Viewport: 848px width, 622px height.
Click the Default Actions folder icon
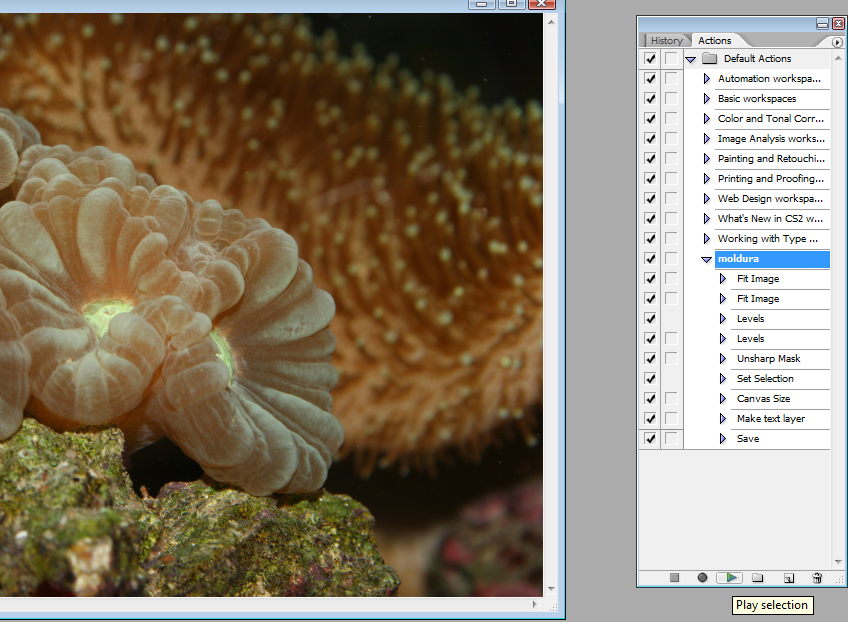pyautogui.click(x=710, y=59)
